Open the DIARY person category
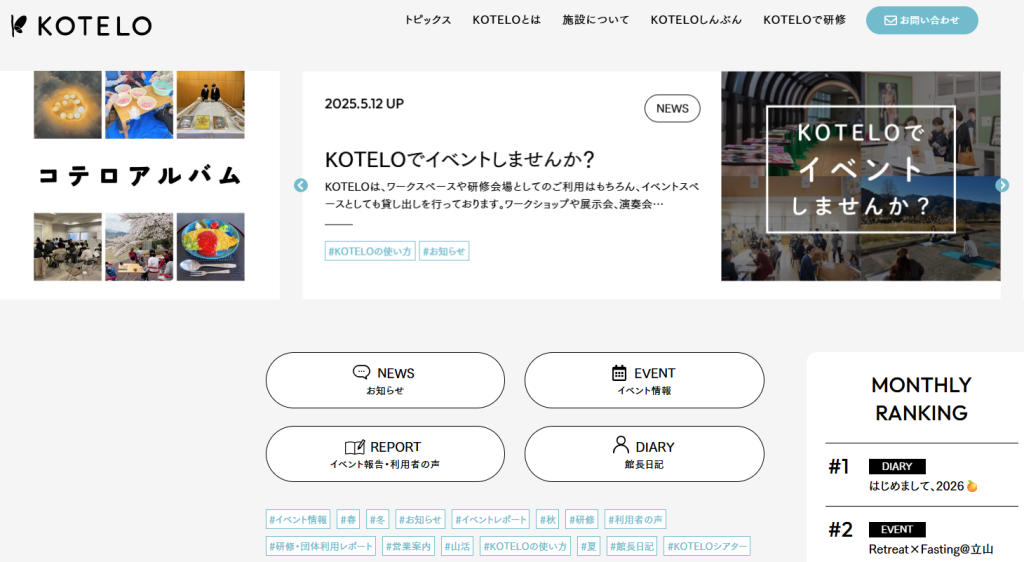The width and height of the screenshot is (1024, 562). [x=644, y=454]
